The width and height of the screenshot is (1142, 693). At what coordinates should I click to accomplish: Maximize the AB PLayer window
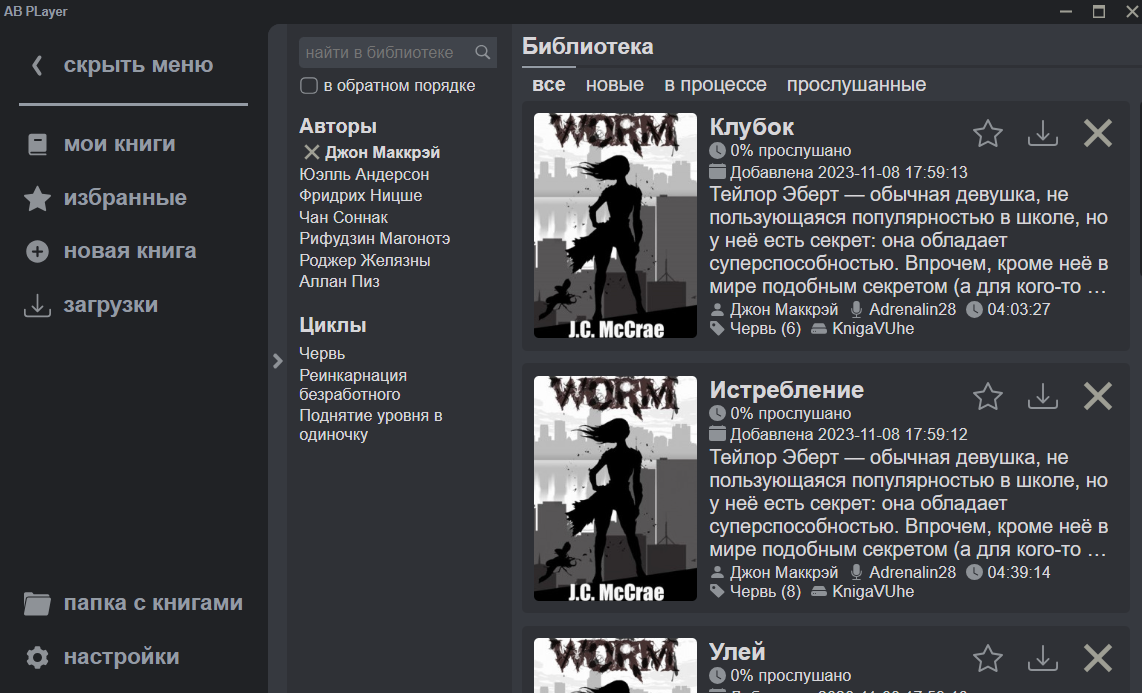[x=1098, y=11]
